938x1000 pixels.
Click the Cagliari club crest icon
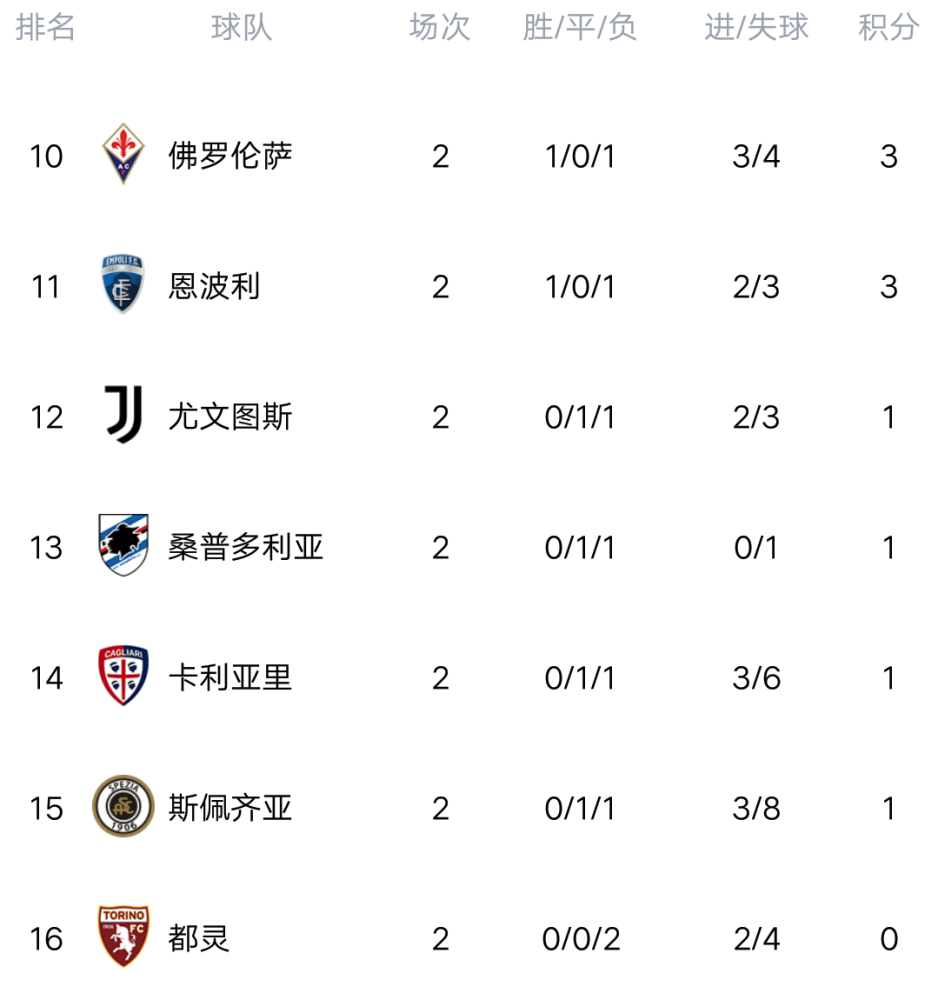(123, 677)
